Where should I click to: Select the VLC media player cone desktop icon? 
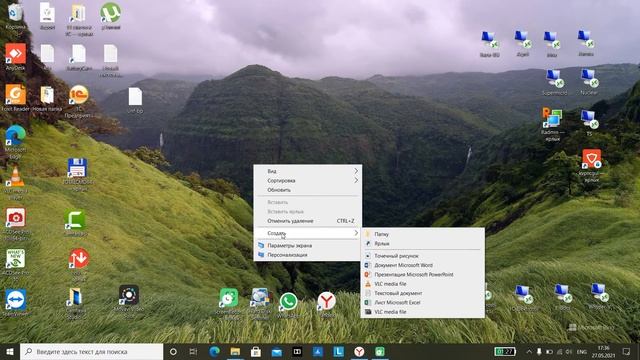pyautogui.click(x=16, y=177)
